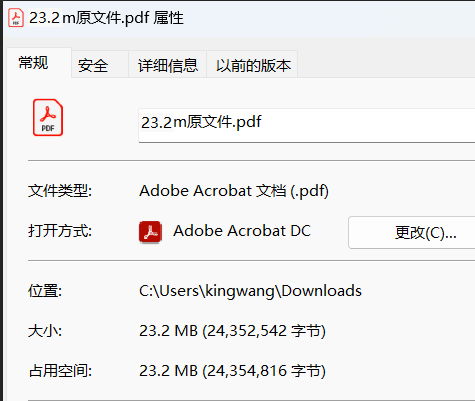Click the Adobe Acrobat 文档 (.pdf) type text
The image size is (475, 401).
pos(234,191)
